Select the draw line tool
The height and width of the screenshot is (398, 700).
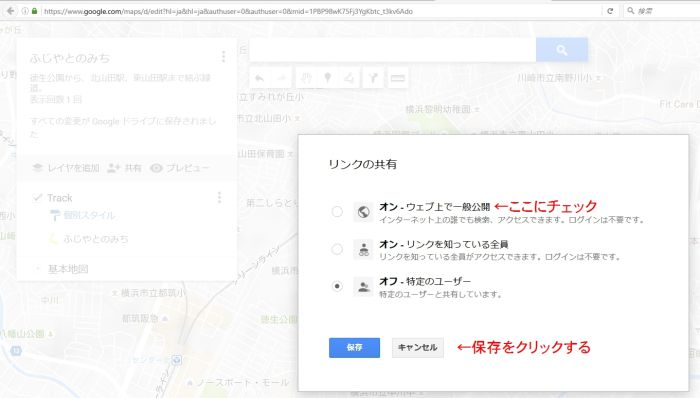[349, 79]
